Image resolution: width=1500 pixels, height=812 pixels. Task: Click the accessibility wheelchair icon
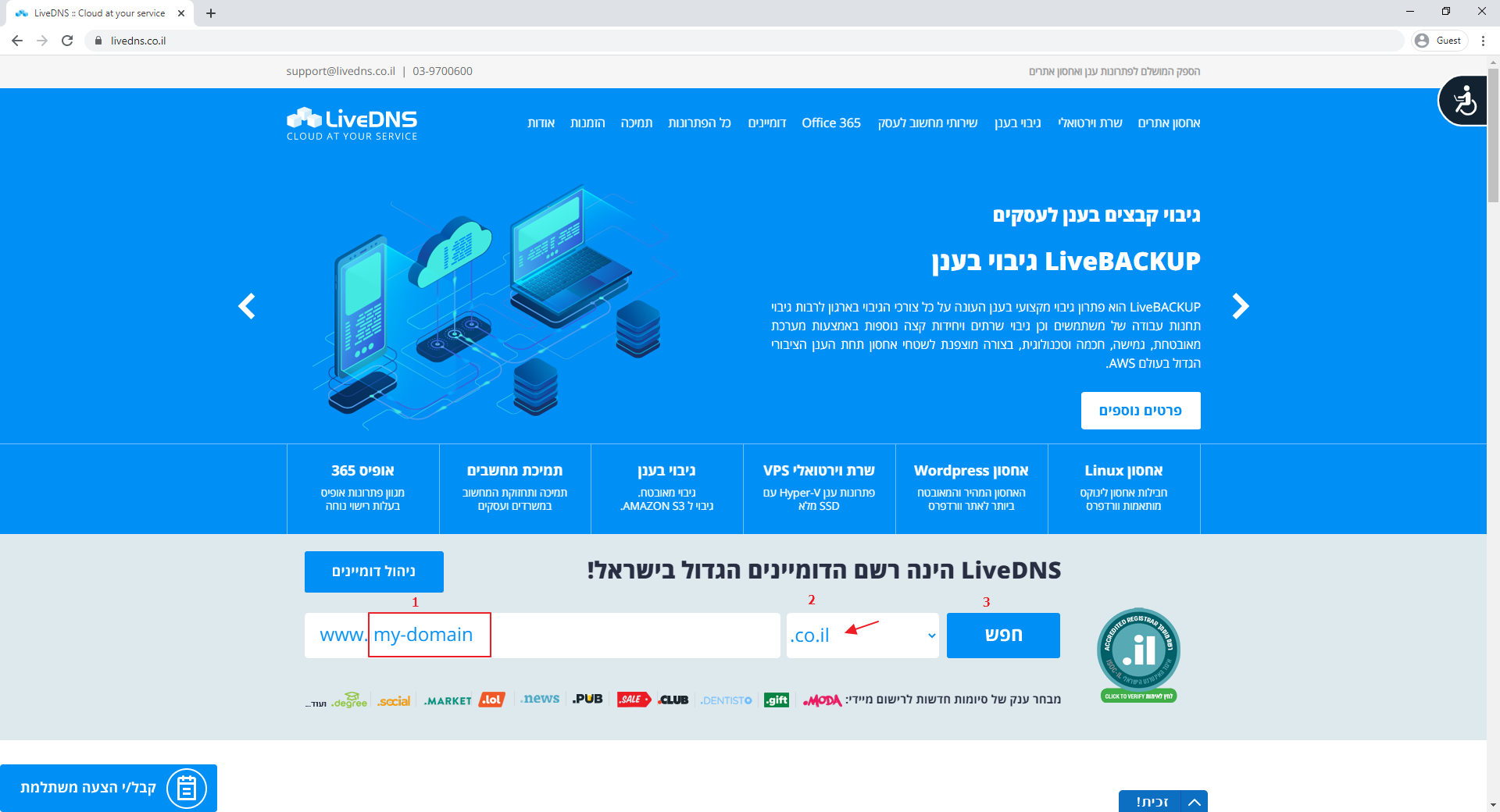click(1464, 101)
